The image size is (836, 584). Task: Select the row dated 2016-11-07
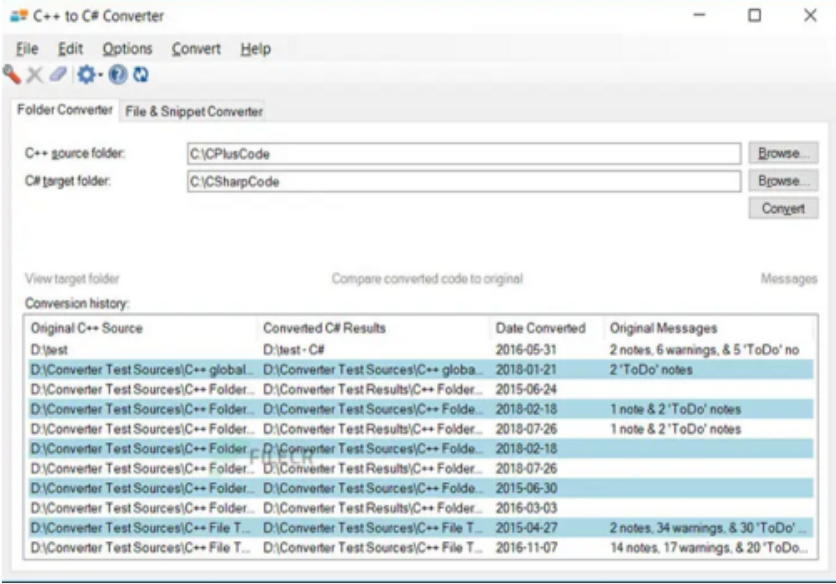pyautogui.click(x=421, y=547)
